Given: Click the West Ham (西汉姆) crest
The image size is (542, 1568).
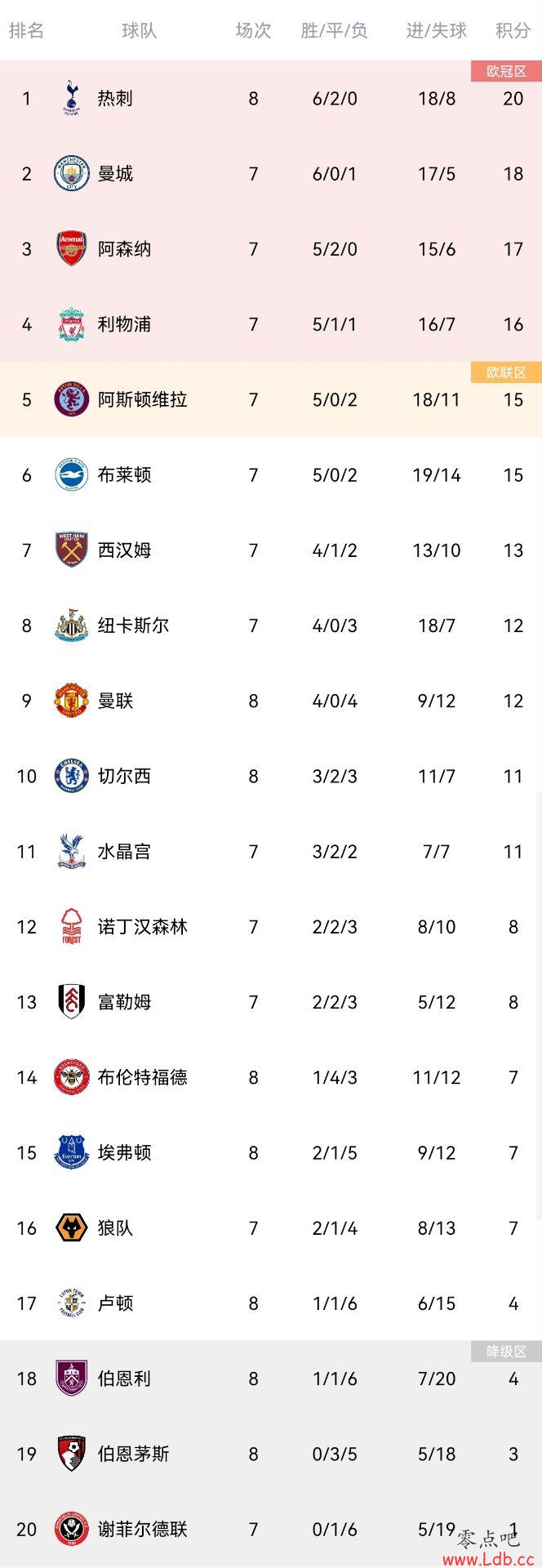Looking at the screenshot, I should tap(71, 550).
